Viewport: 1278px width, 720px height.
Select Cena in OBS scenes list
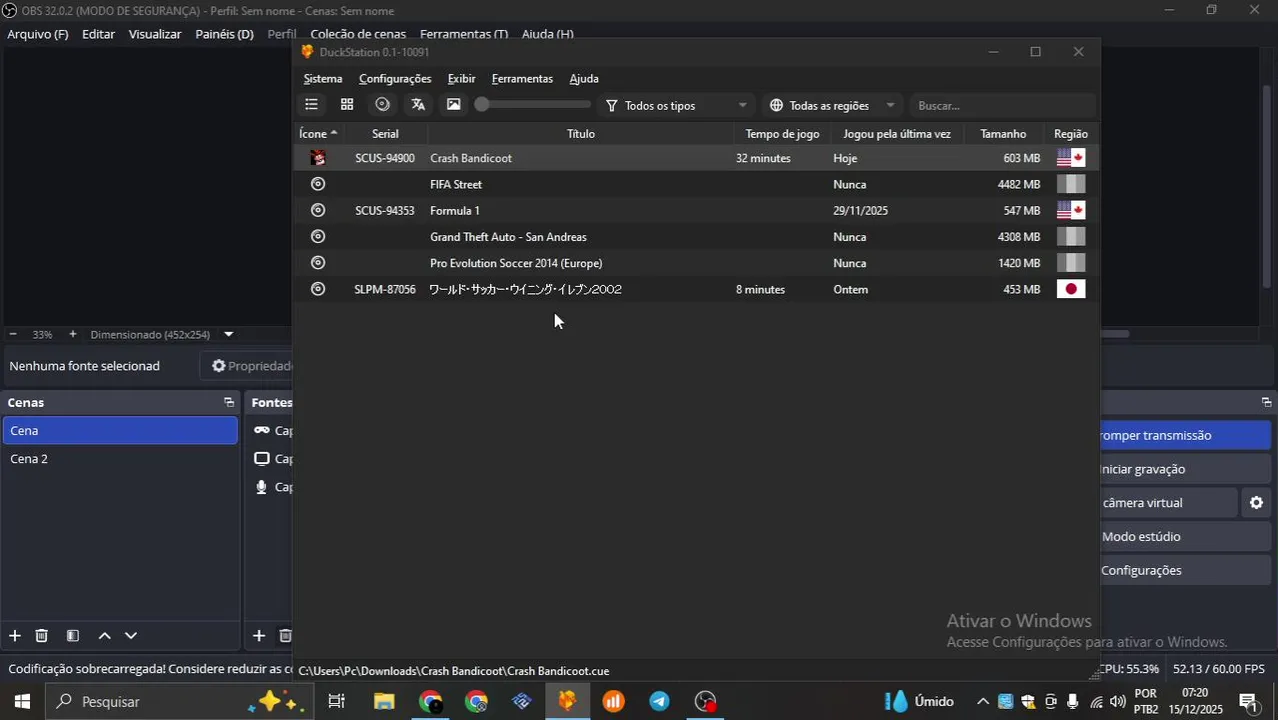[x=120, y=431]
